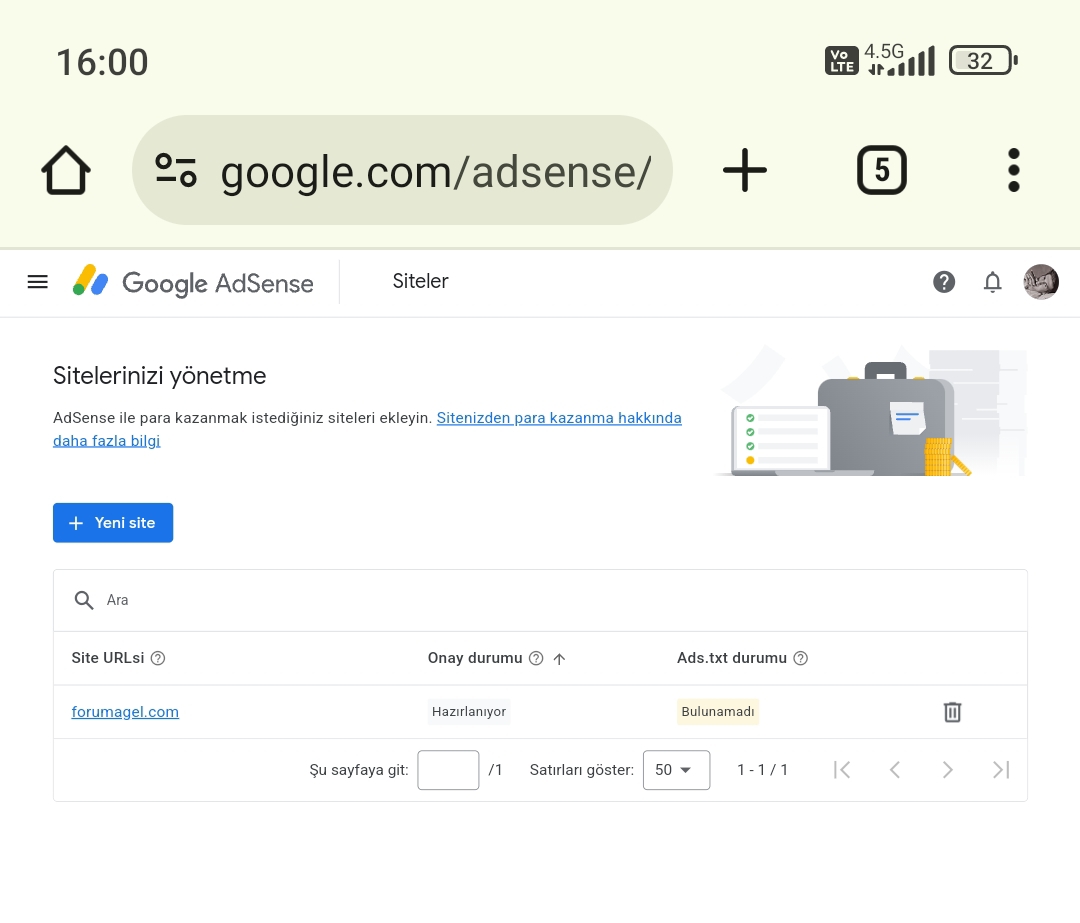Go to previous page chevron

[895, 770]
